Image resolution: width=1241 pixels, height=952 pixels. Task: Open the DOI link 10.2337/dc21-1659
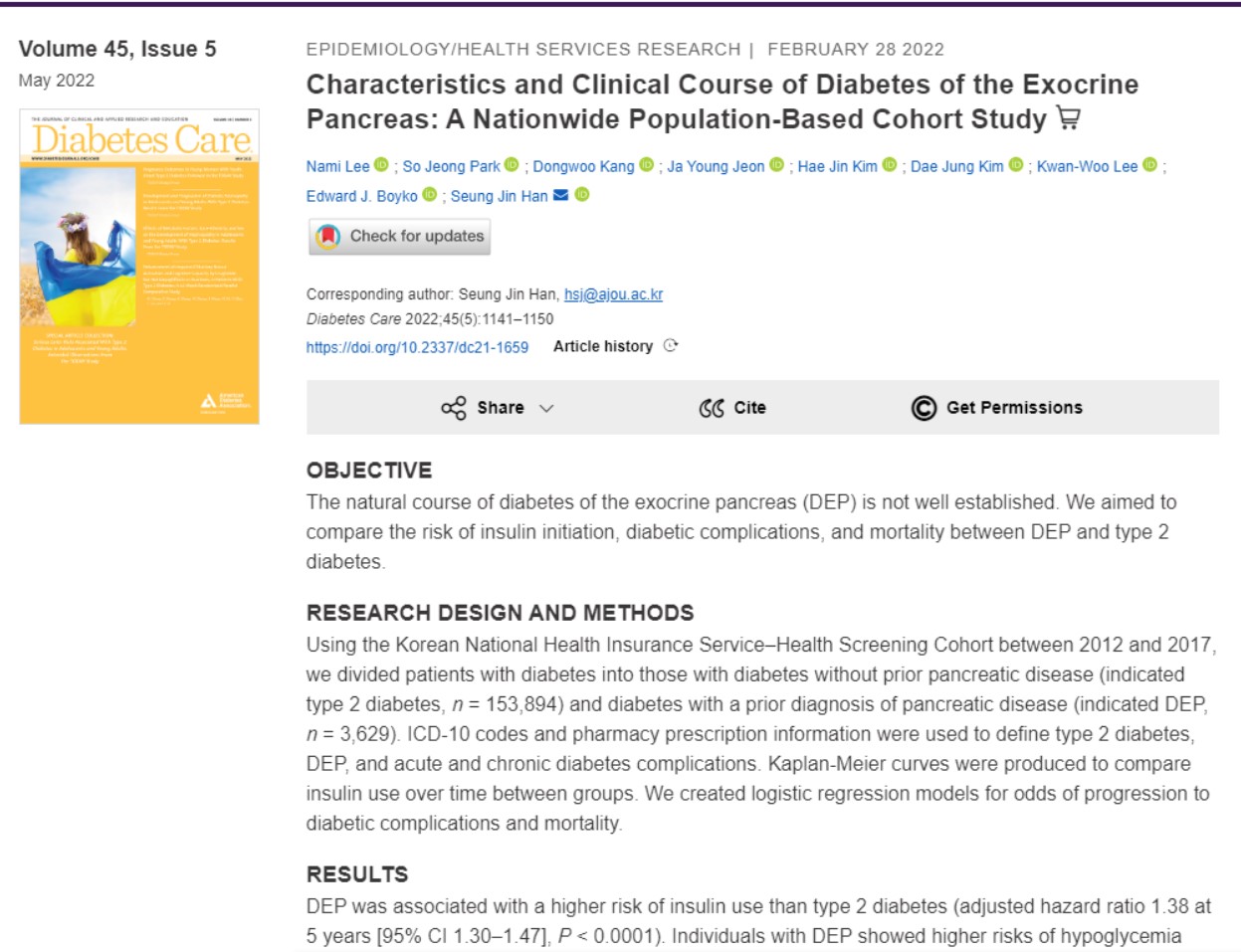(x=417, y=347)
